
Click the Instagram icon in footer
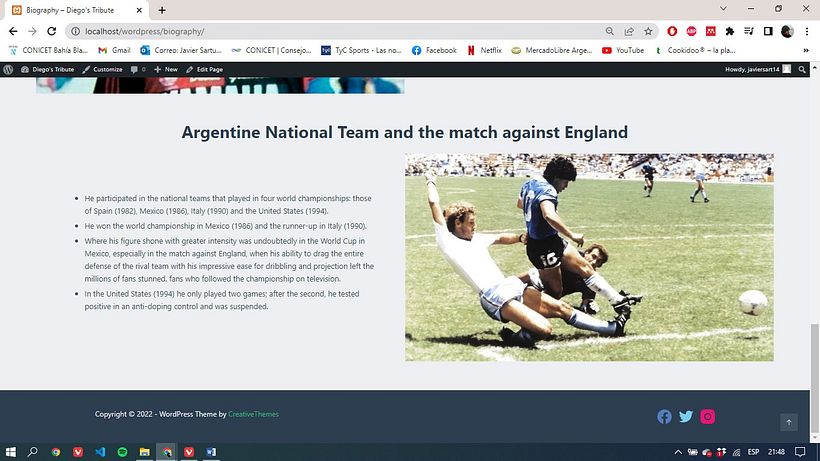(708, 416)
